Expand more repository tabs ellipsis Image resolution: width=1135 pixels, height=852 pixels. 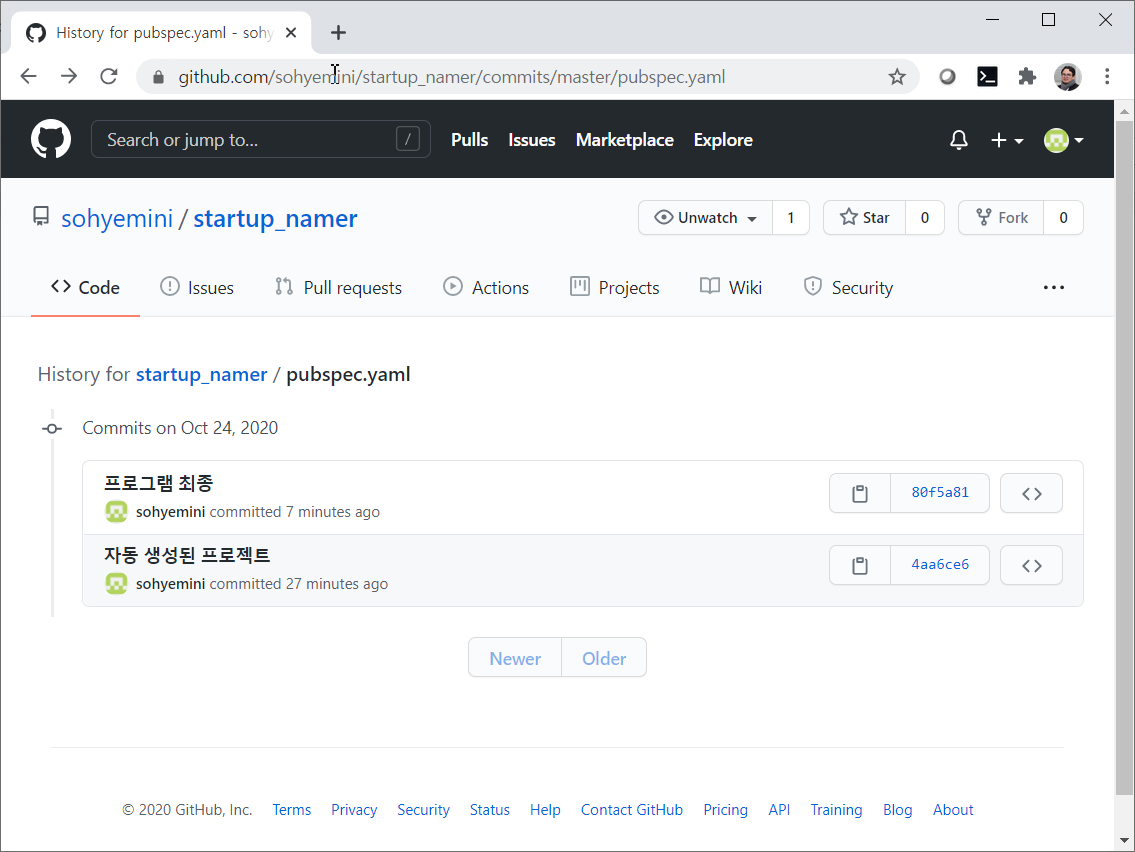1053,287
